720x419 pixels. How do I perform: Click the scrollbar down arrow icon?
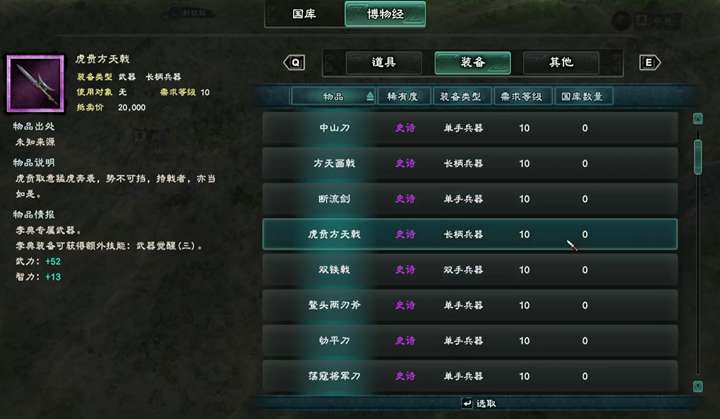[x=698, y=386]
